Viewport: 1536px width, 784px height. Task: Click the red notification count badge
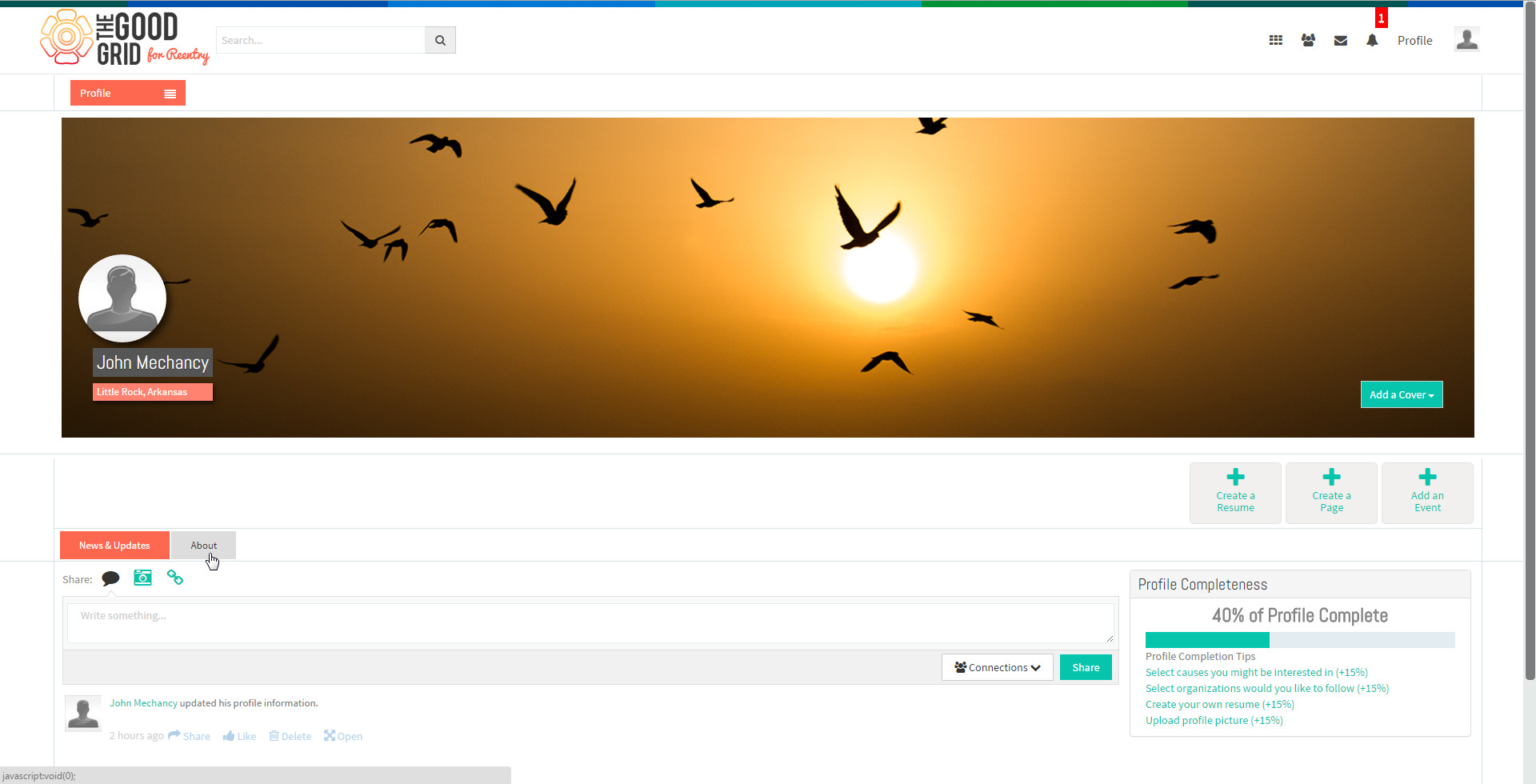tap(1381, 18)
